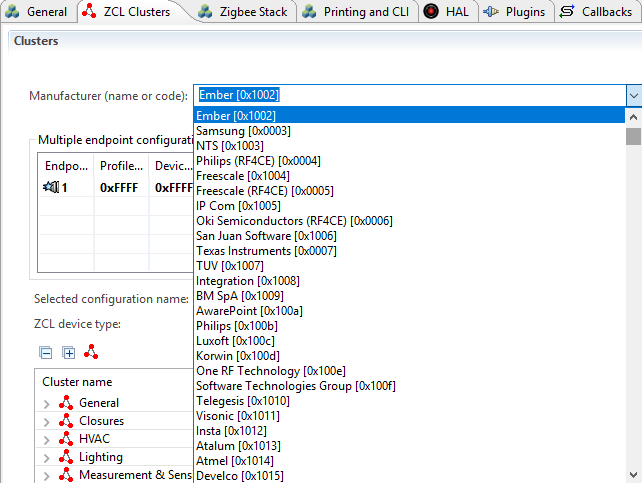Select Insta [0x1012]
The width and height of the screenshot is (642, 483).
[x=409, y=431]
